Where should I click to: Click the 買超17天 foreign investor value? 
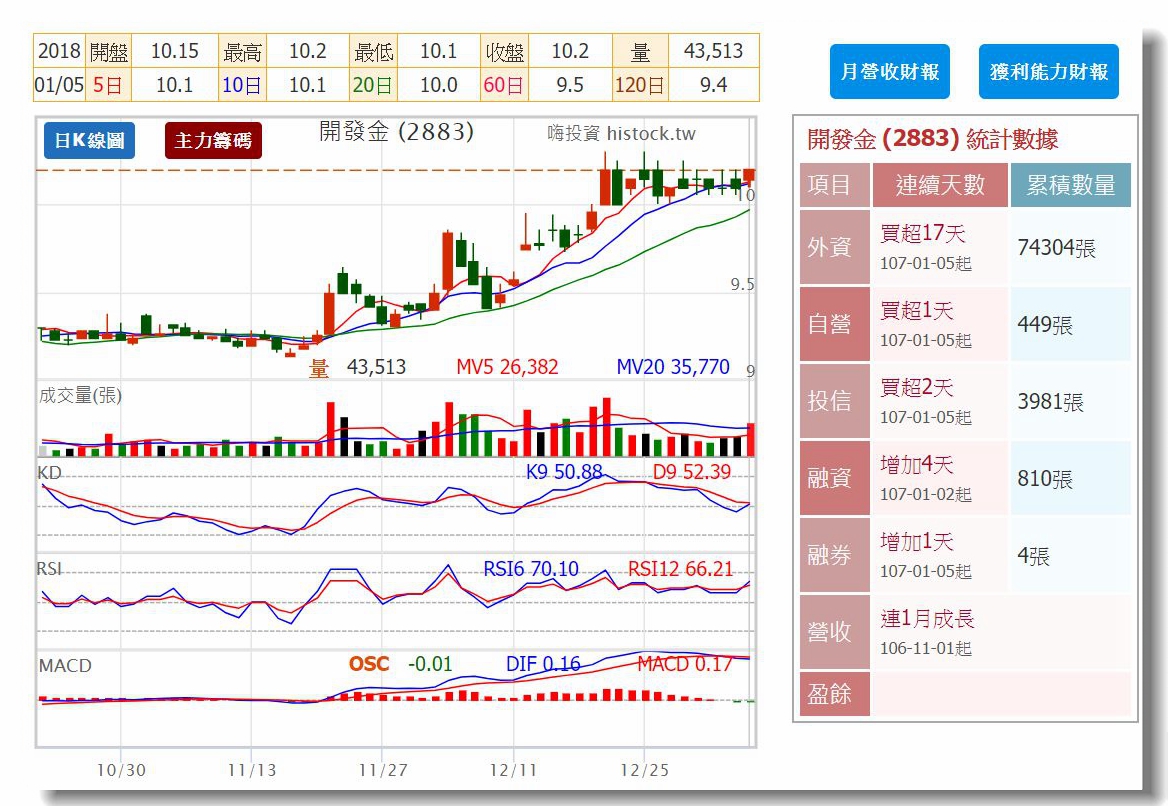point(922,234)
